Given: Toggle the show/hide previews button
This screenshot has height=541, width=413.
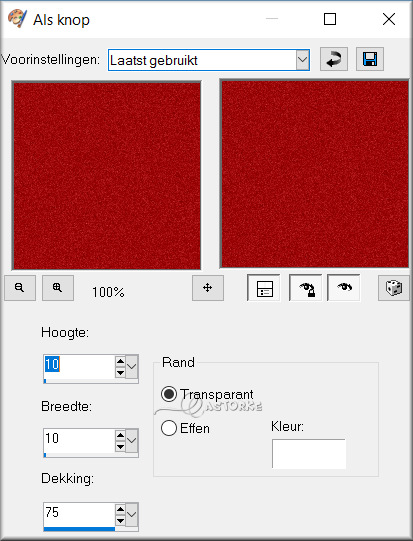Looking at the screenshot, I should pyautogui.click(x=264, y=288).
